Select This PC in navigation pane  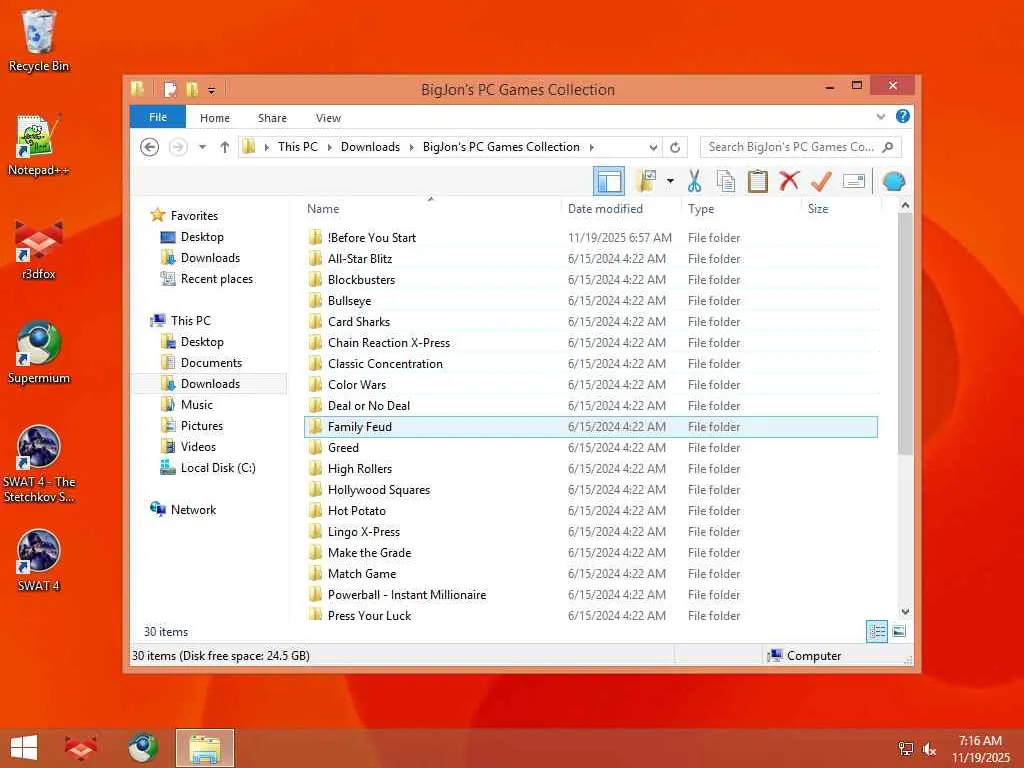click(x=191, y=321)
